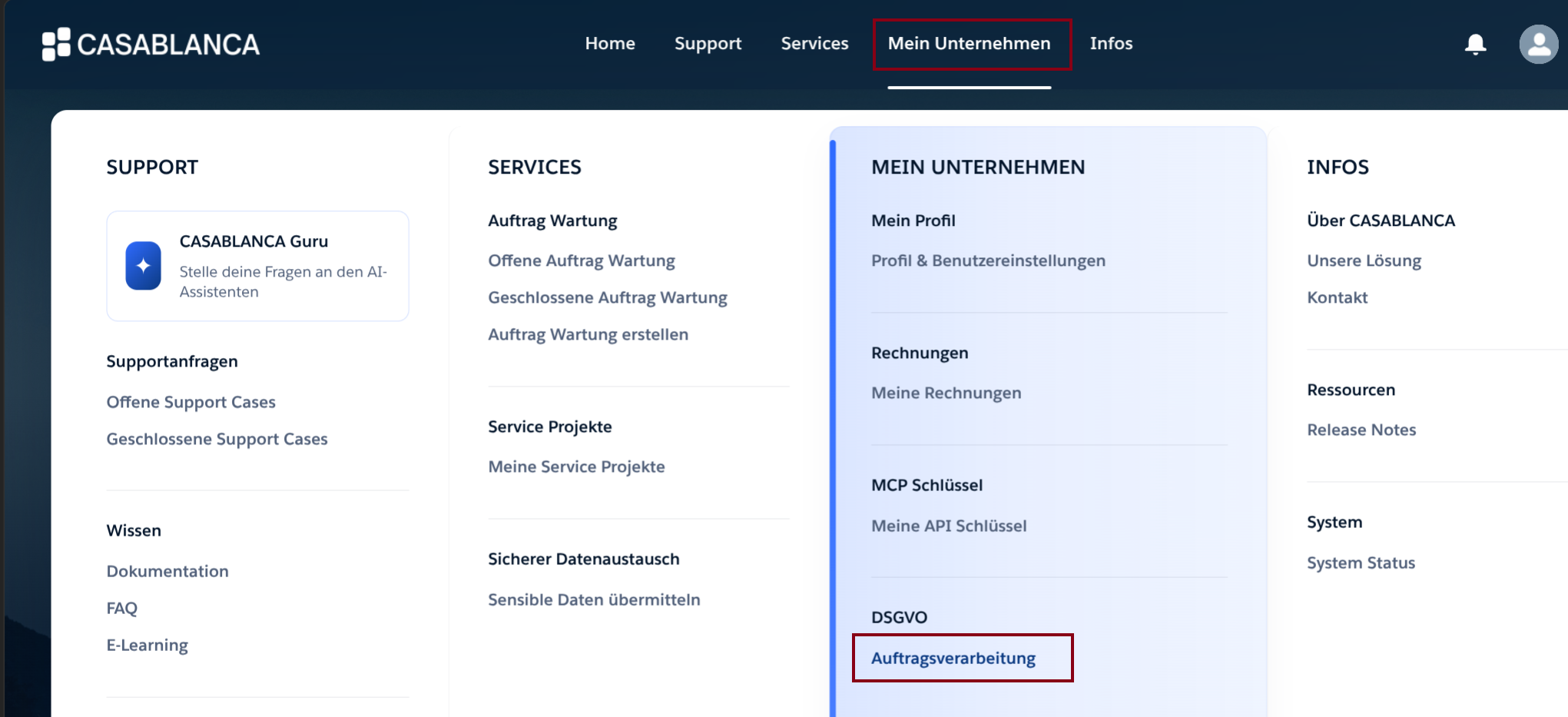Open the Infos nav menu
Image resolution: width=1568 pixels, height=717 pixels.
[x=1111, y=44]
